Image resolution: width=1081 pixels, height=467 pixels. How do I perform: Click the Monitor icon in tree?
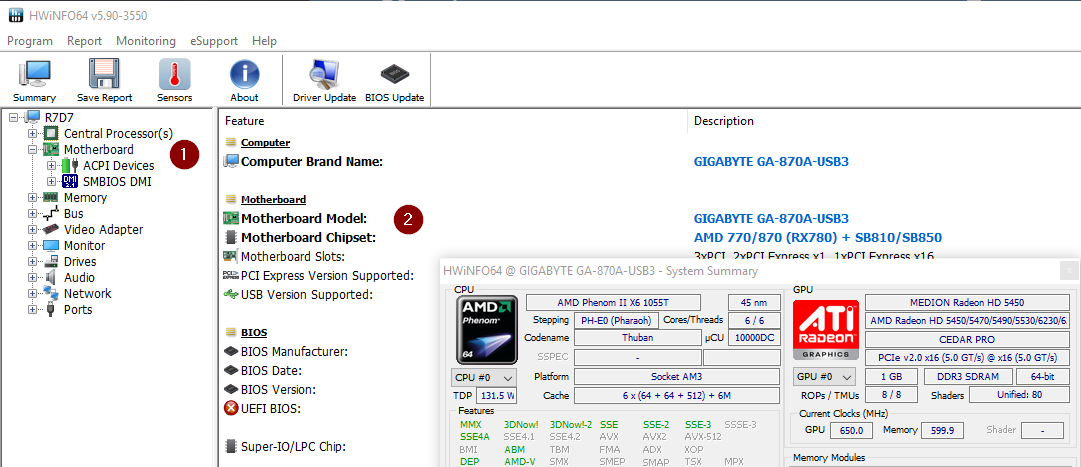click(x=51, y=246)
